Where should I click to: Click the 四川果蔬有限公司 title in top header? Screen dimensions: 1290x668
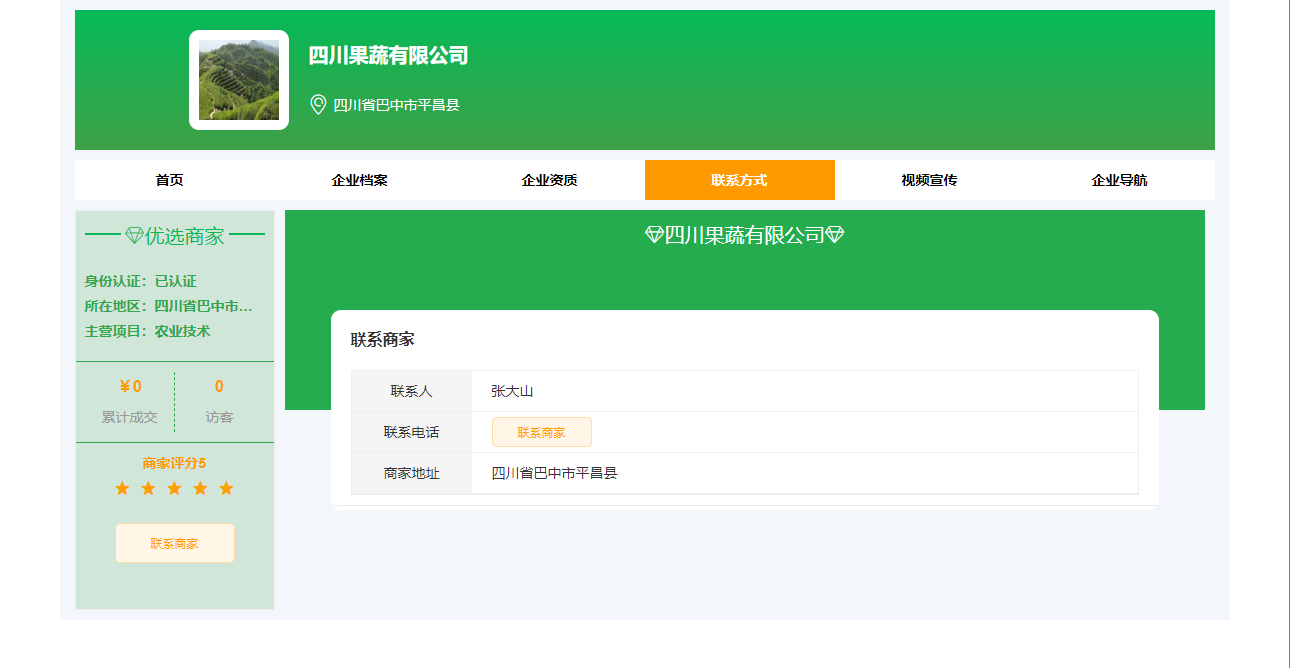point(388,56)
